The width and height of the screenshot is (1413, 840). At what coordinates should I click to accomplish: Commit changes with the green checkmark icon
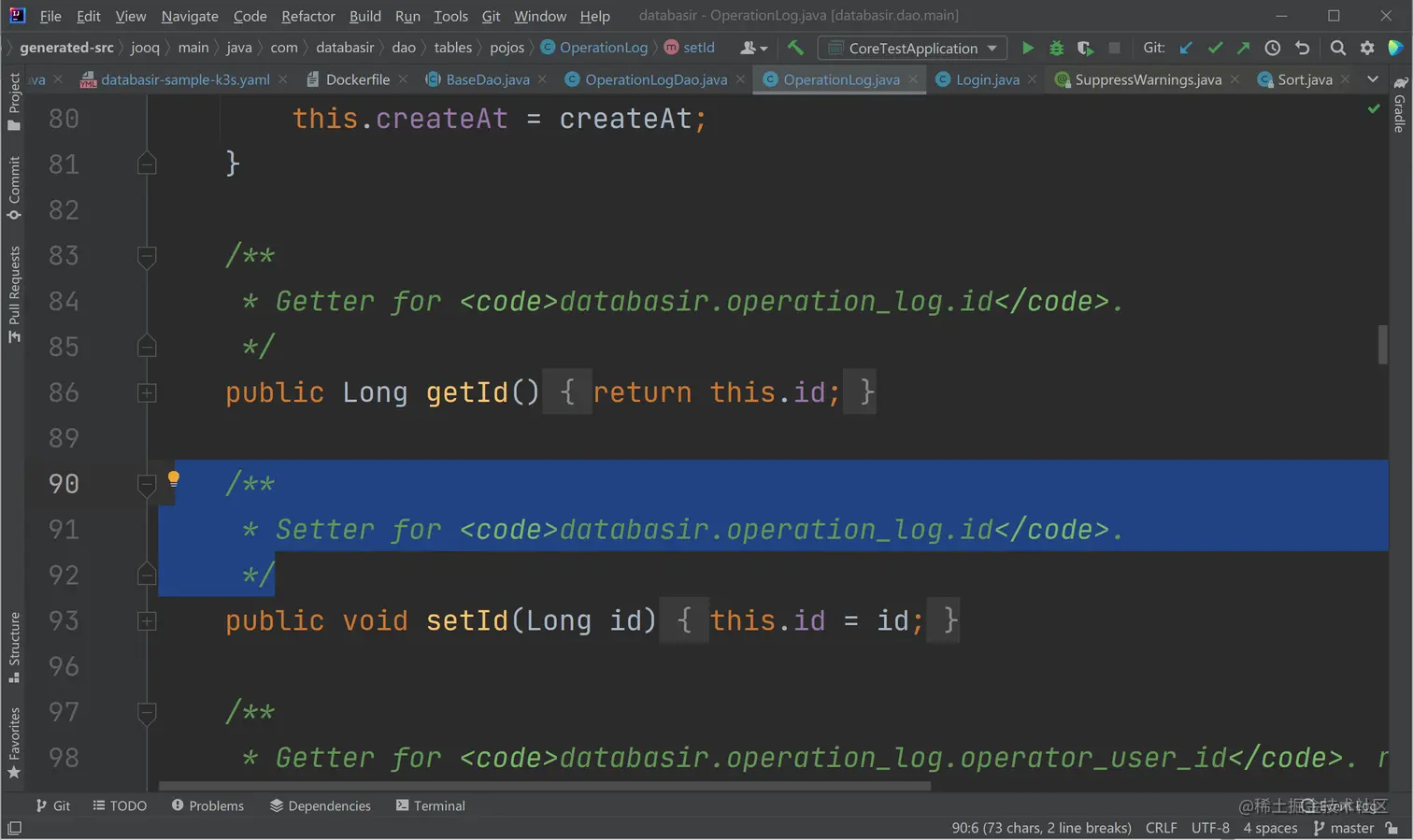pyautogui.click(x=1215, y=48)
